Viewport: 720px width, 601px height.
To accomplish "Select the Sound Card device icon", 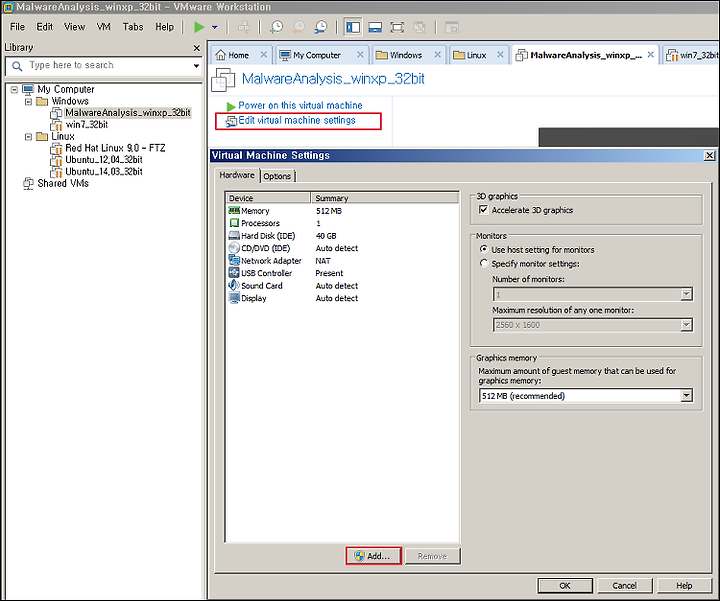I will coord(234,285).
